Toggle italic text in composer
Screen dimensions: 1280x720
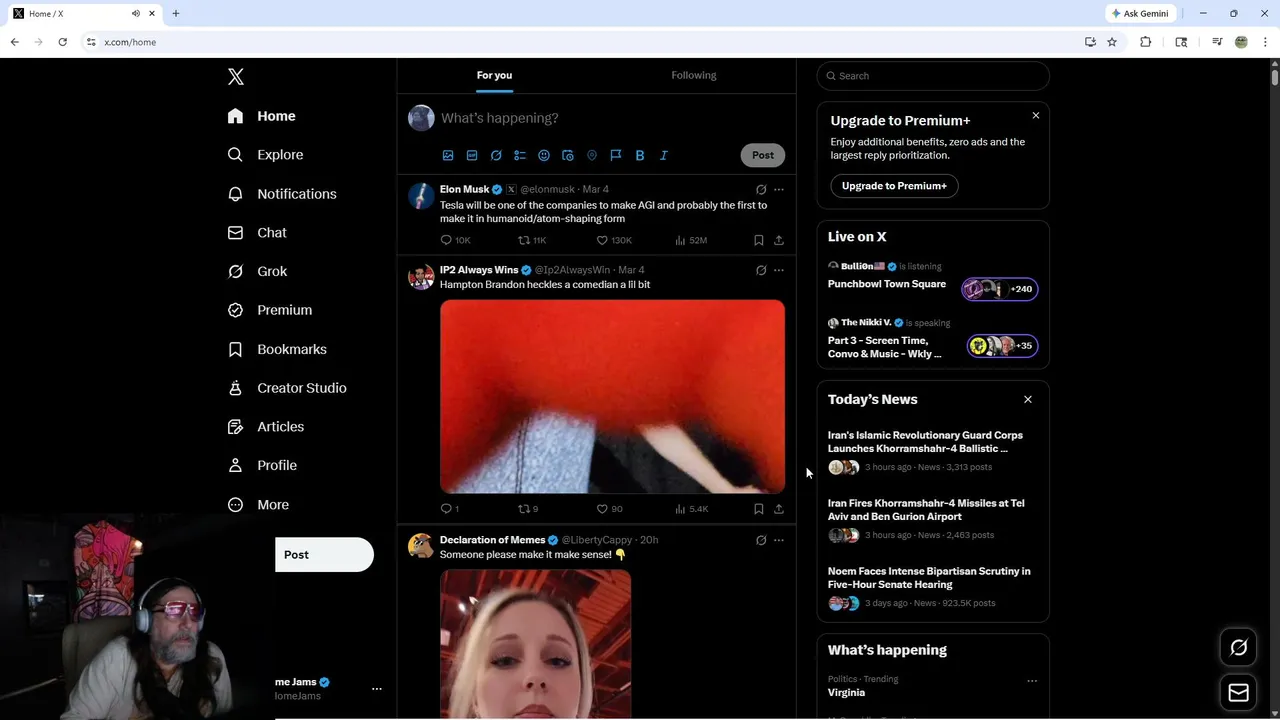tap(664, 155)
